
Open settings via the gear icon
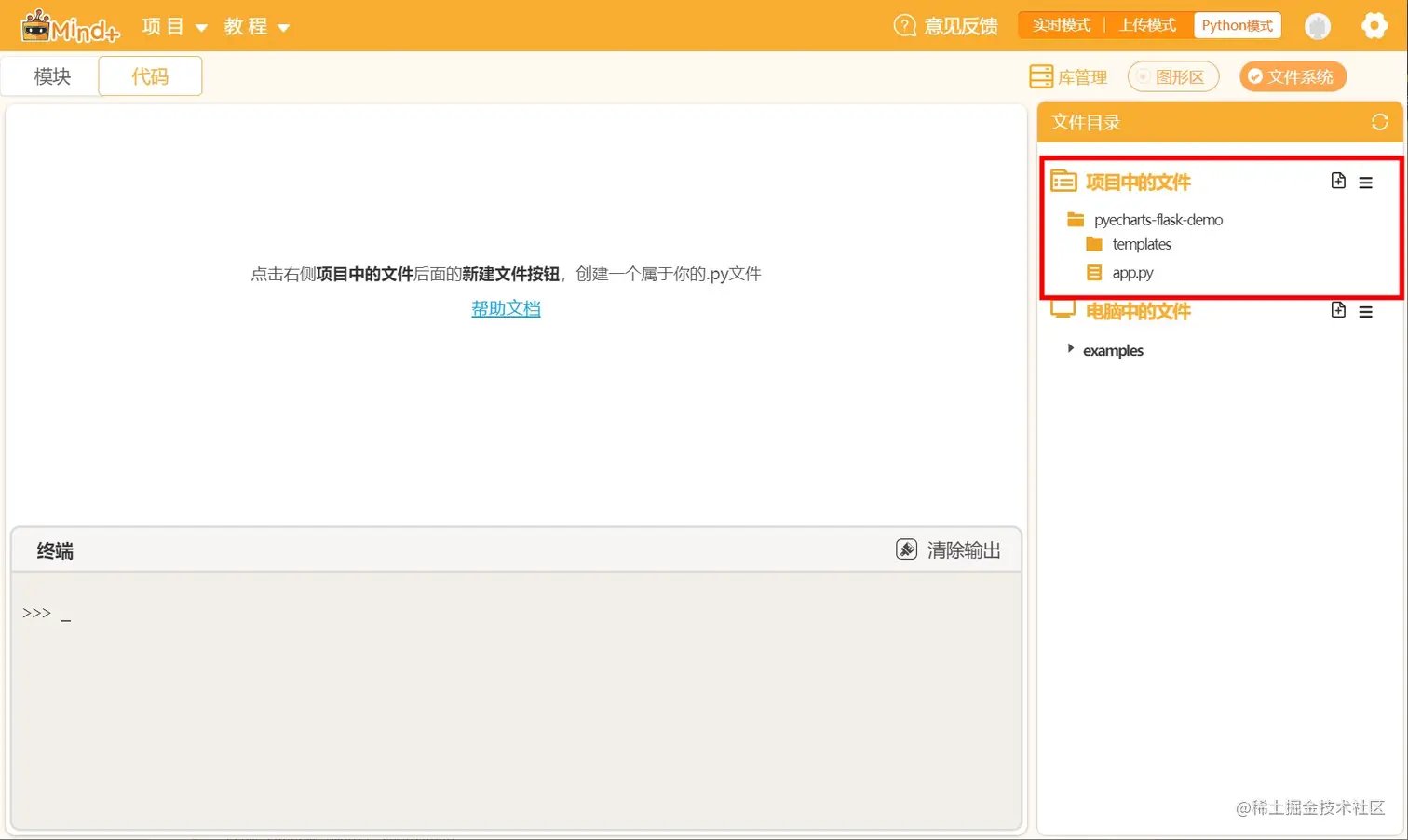(x=1374, y=25)
